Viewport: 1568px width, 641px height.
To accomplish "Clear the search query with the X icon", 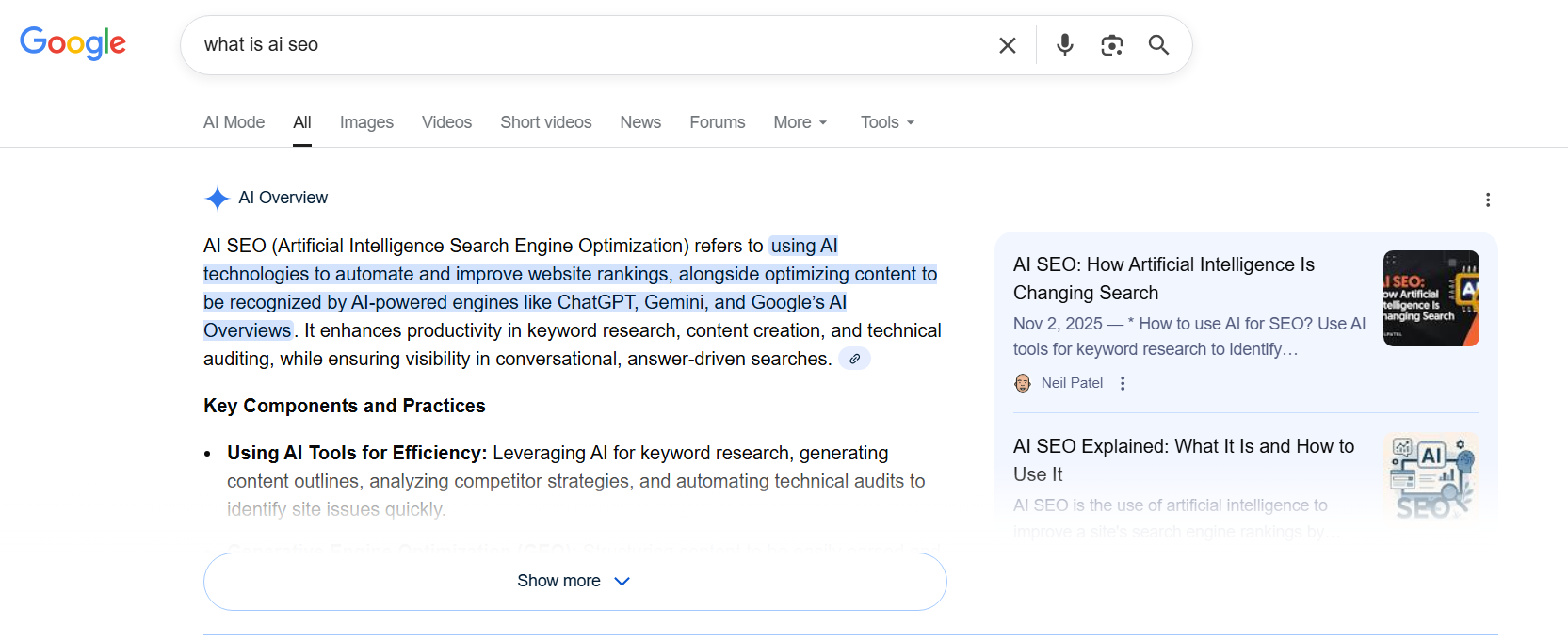I will tap(1008, 45).
